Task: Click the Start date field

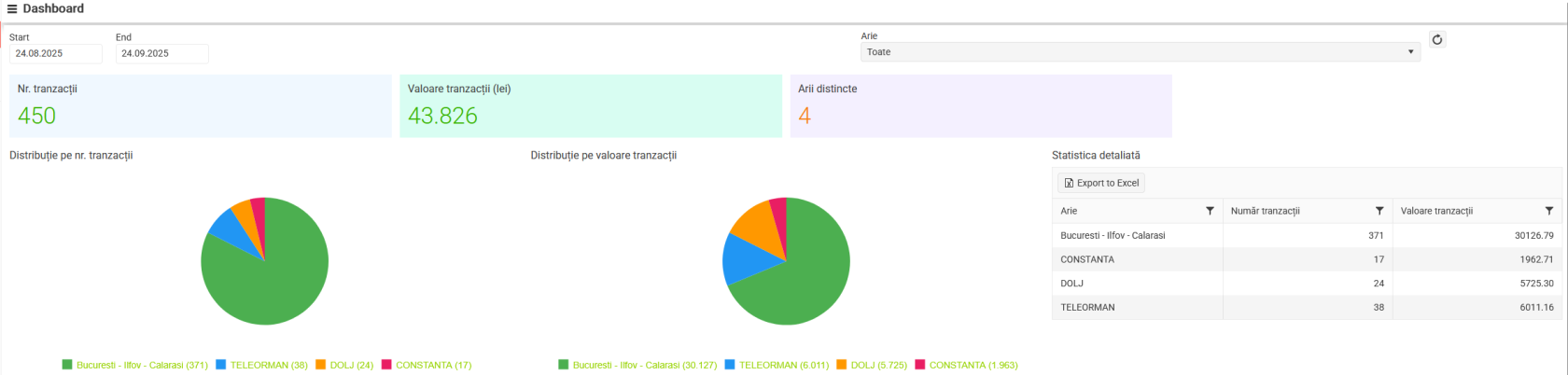Action: click(55, 54)
